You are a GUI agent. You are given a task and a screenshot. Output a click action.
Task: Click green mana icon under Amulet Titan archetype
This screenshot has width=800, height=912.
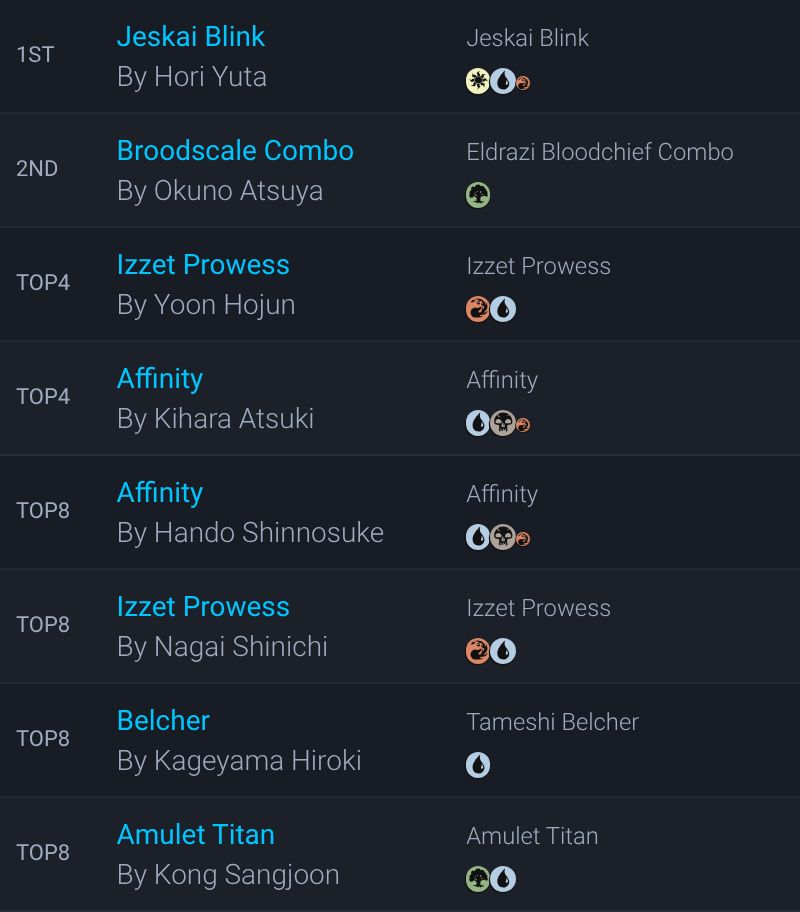tap(478, 879)
